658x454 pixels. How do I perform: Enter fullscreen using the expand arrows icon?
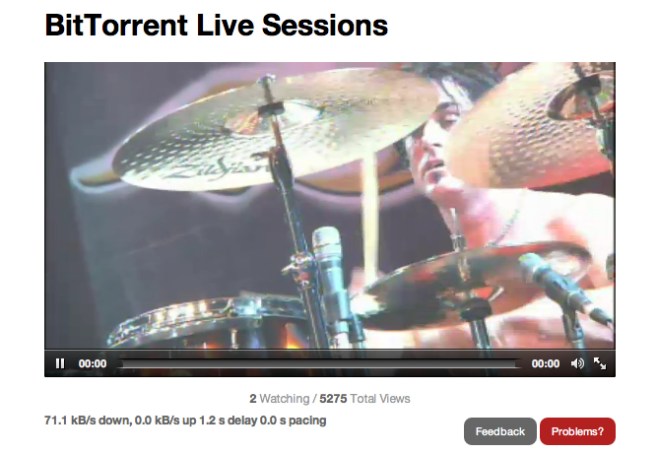pyautogui.click(x=600, y=363)
